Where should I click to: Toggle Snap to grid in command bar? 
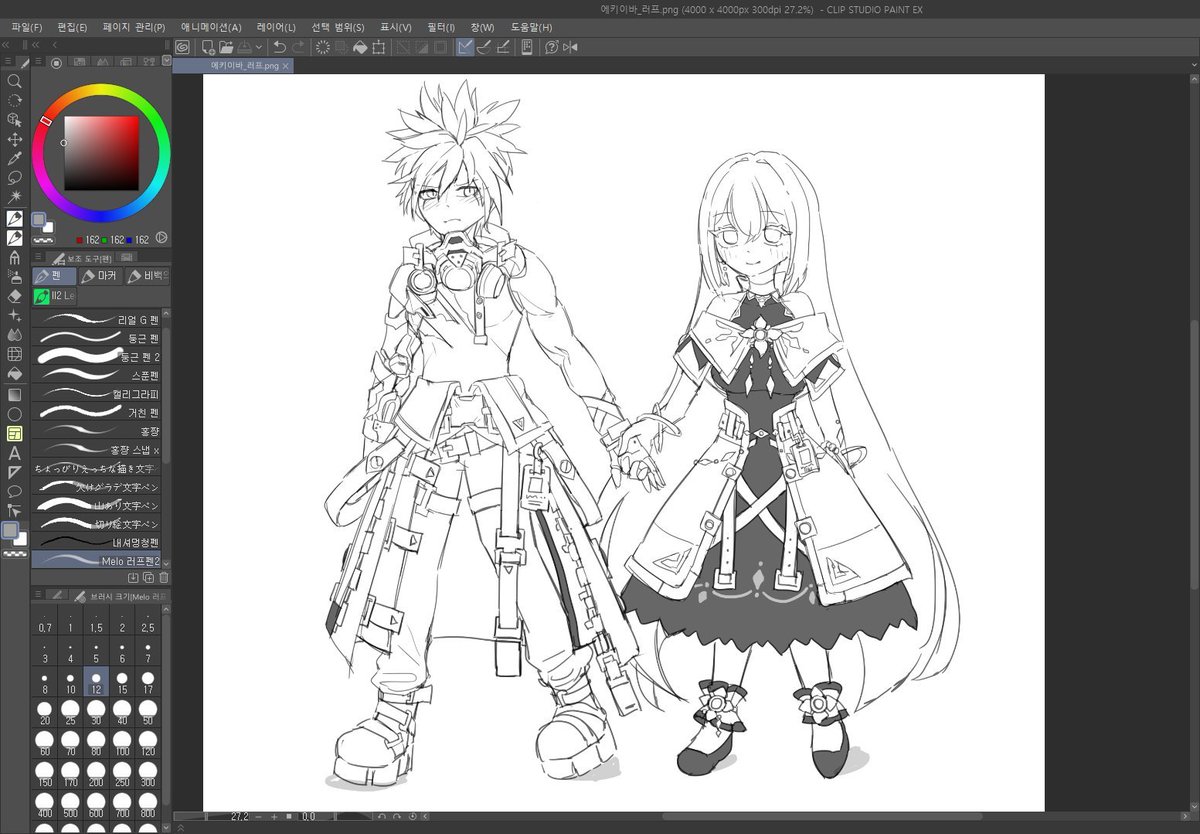click(x=503, y=47)
